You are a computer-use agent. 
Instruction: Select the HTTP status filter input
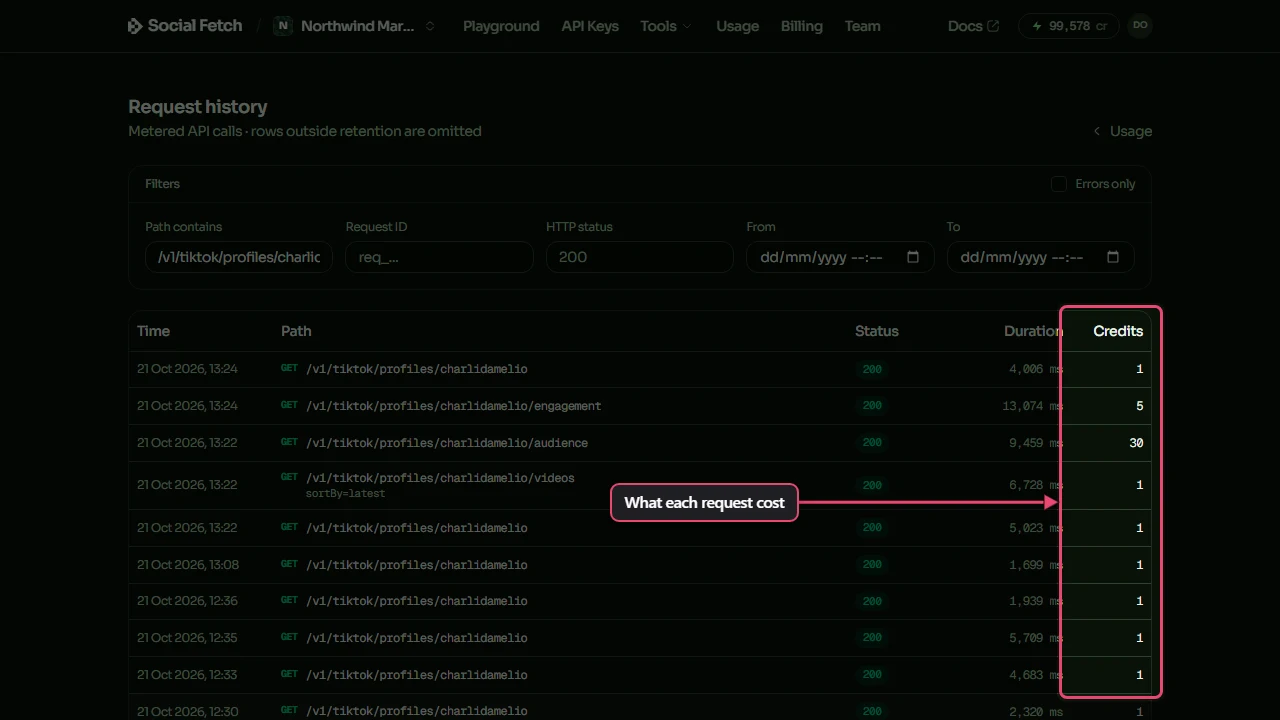(x=639, y=257)
